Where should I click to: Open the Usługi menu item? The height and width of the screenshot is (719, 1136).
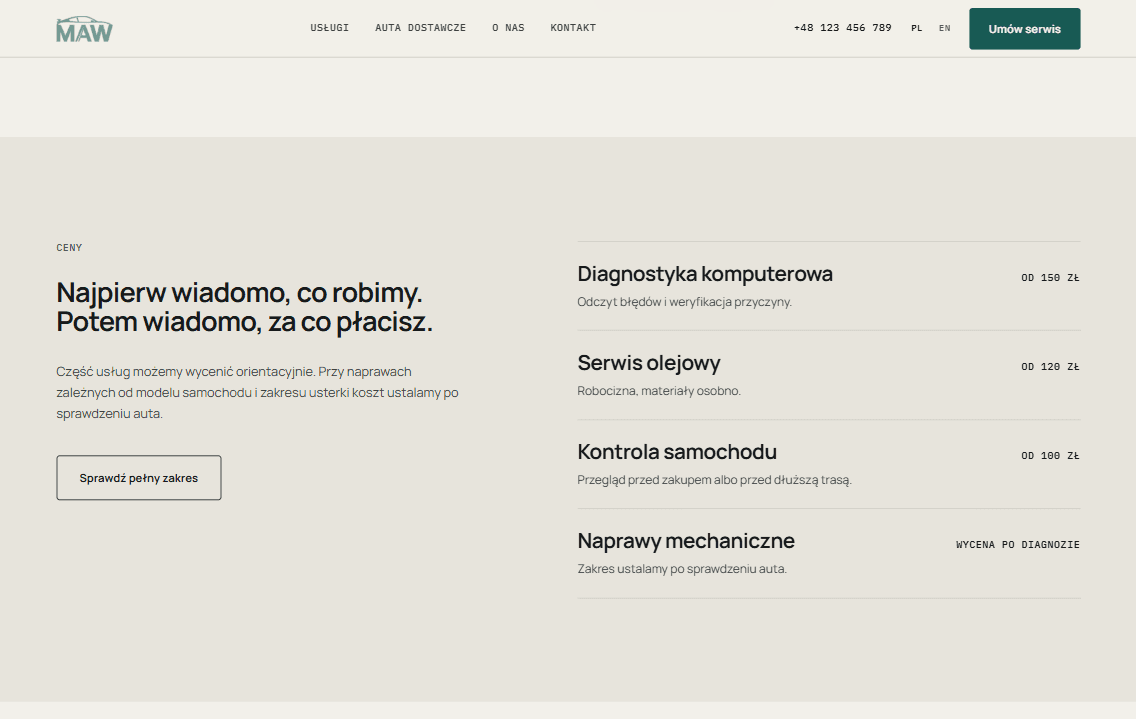[x=330, y=28]
